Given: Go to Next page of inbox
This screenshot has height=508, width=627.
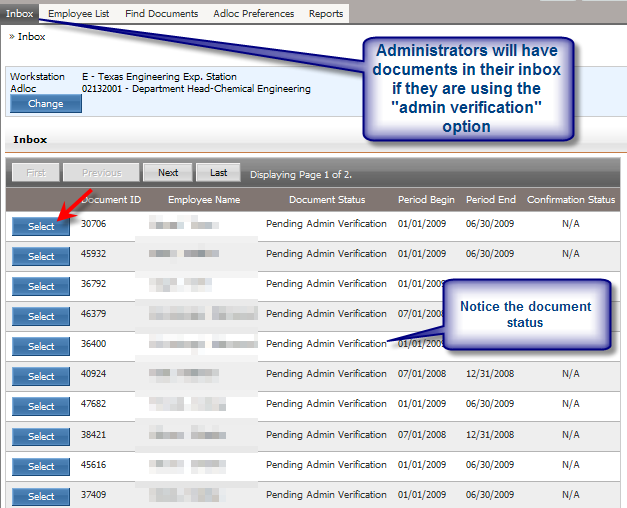Looking at the screenshot, I should 168,173.
